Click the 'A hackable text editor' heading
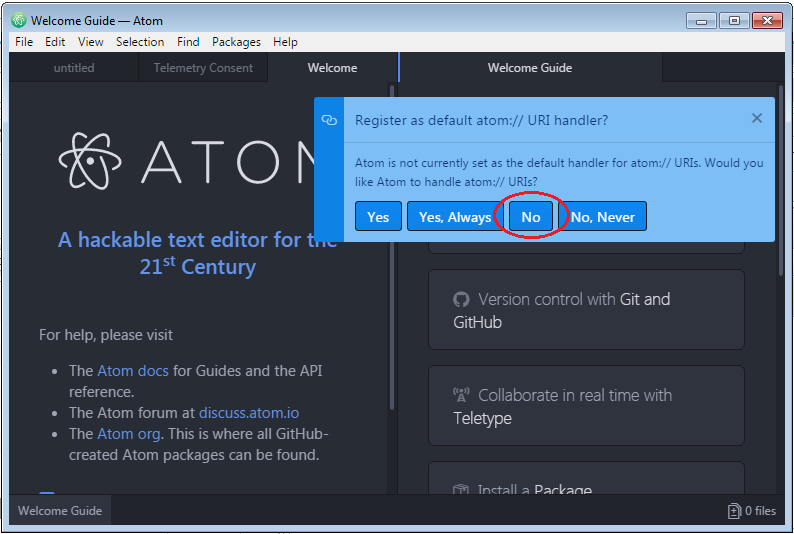 197,253
